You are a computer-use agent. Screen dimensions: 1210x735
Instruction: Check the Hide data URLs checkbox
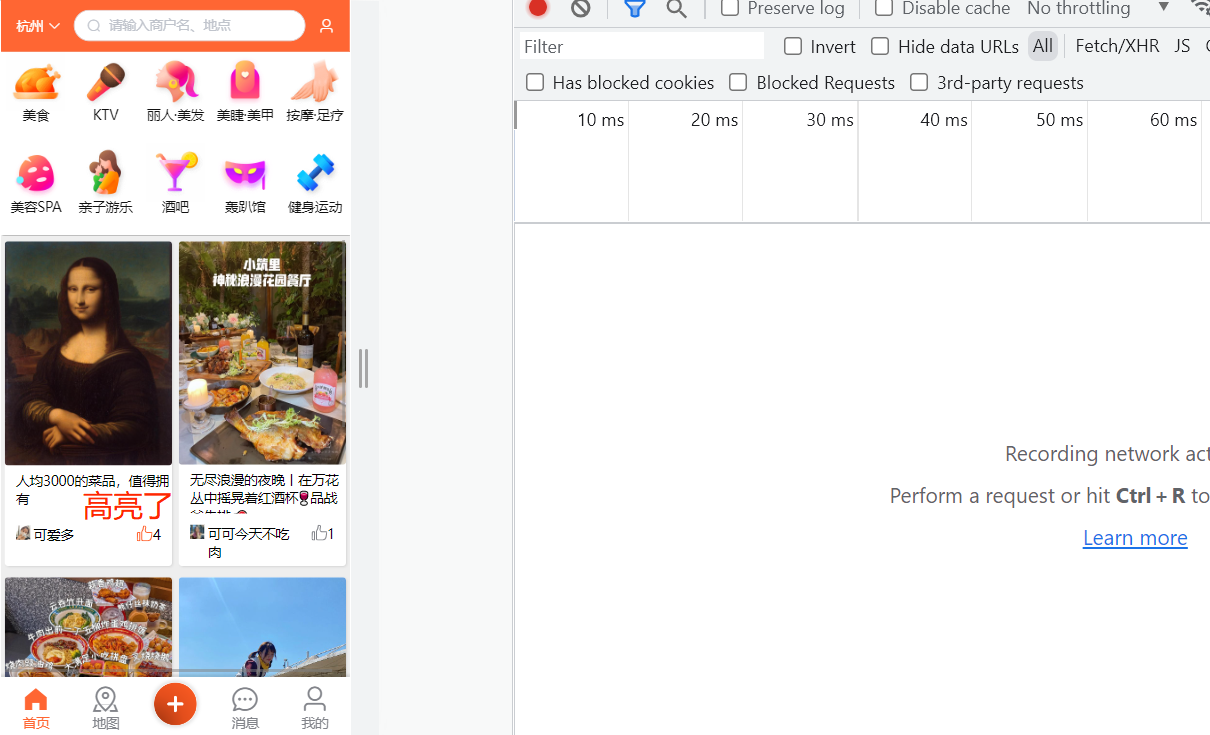(880, 46)
